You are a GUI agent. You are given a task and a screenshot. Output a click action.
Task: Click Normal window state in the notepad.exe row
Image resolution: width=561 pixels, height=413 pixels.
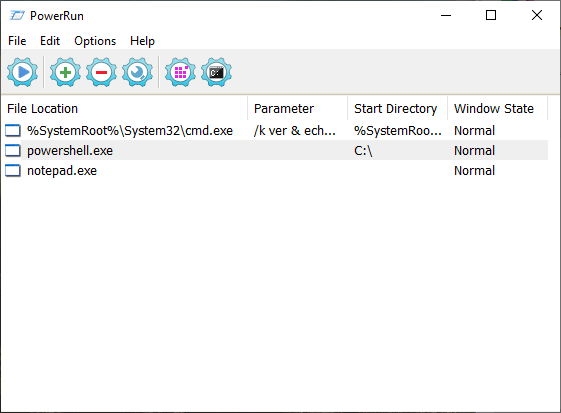tap(474, 171)
